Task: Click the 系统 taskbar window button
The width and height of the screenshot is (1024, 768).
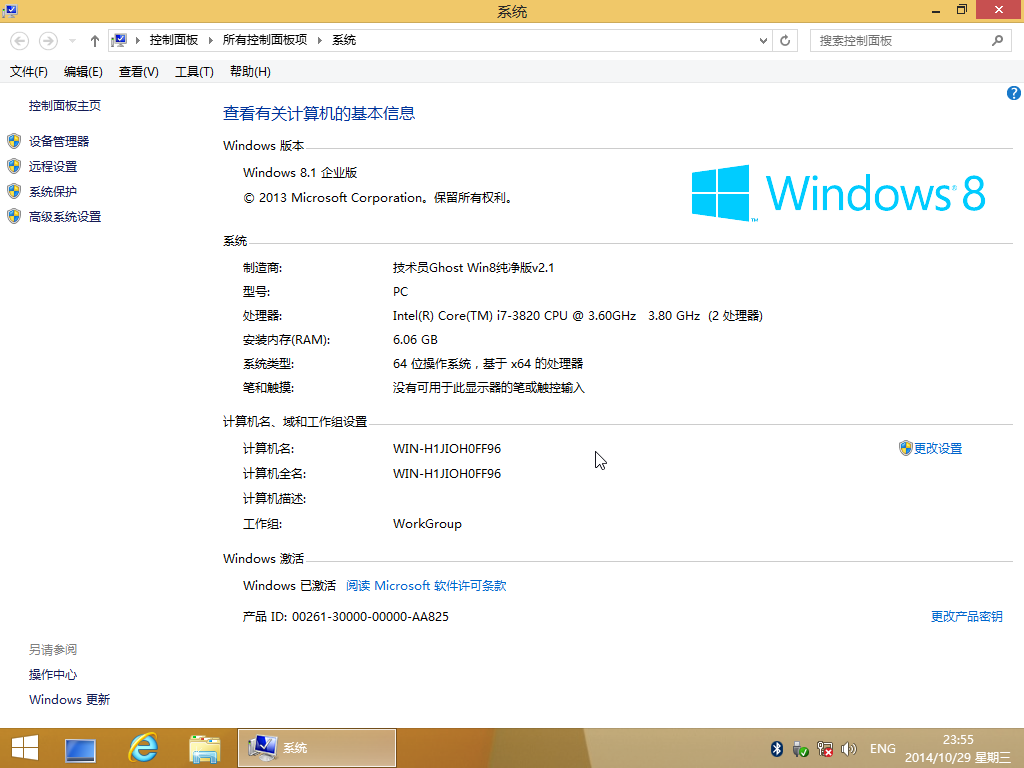Action: (x=317, y=748)
